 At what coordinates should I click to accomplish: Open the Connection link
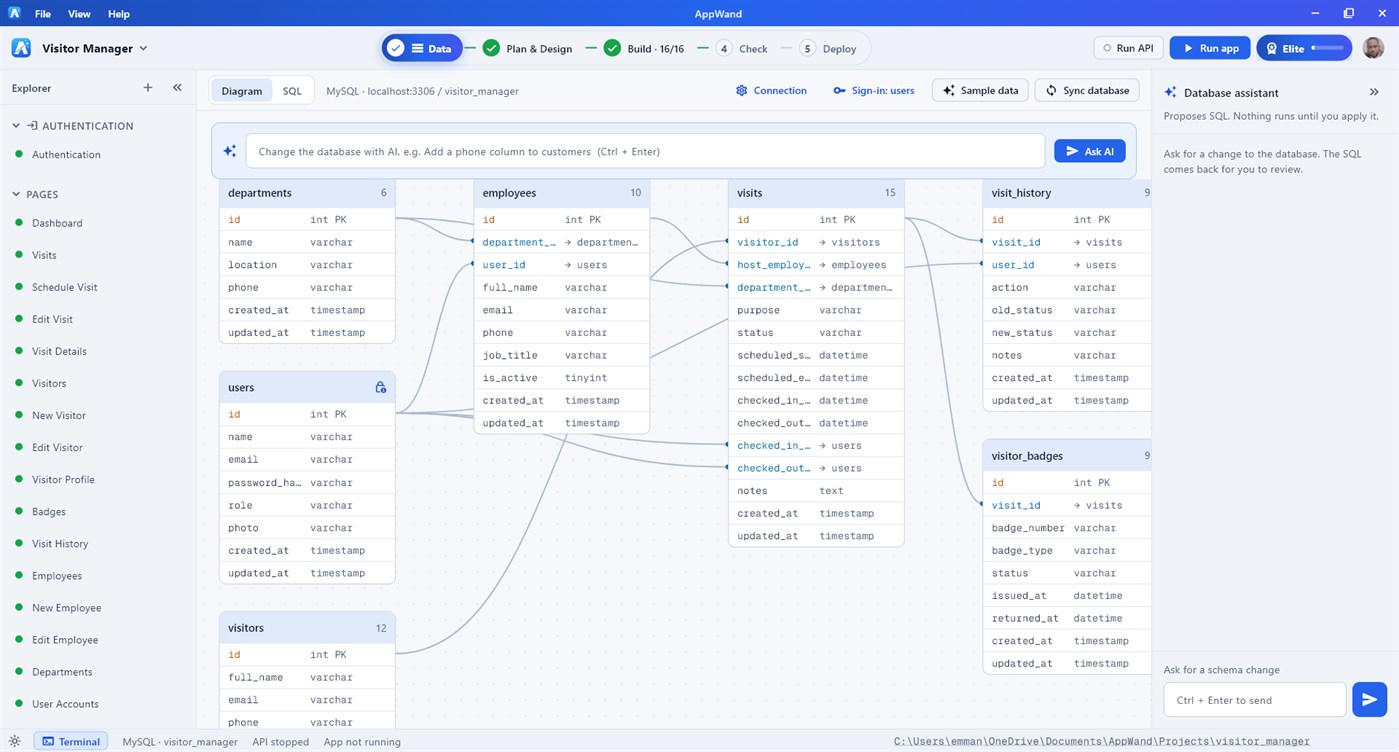click(771, 90)
